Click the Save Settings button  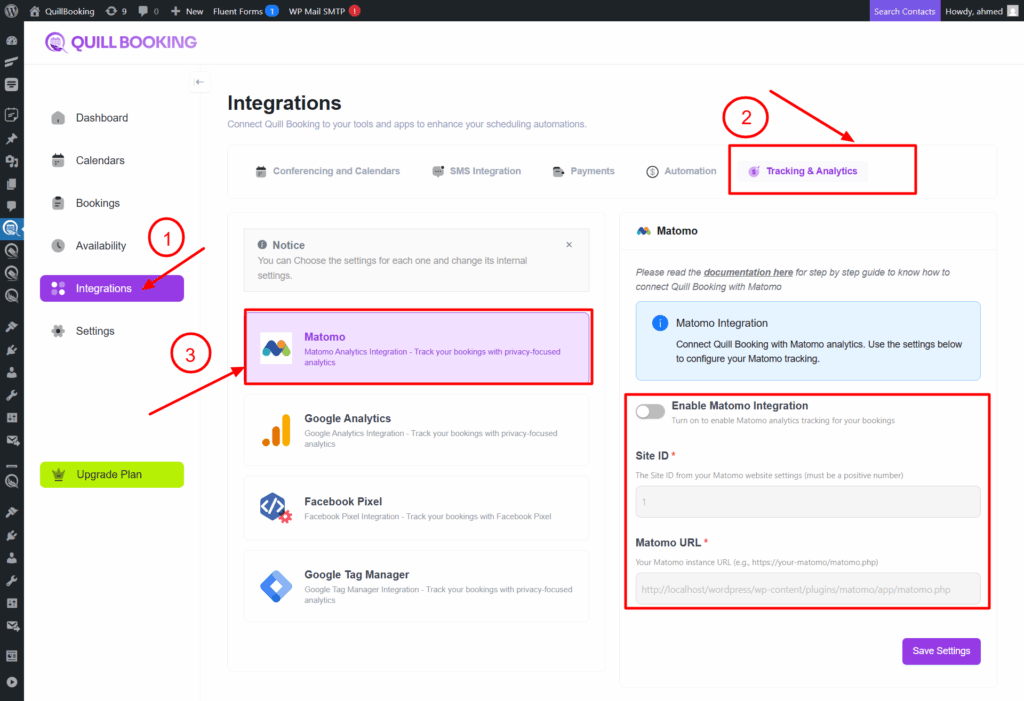[941, 651]
